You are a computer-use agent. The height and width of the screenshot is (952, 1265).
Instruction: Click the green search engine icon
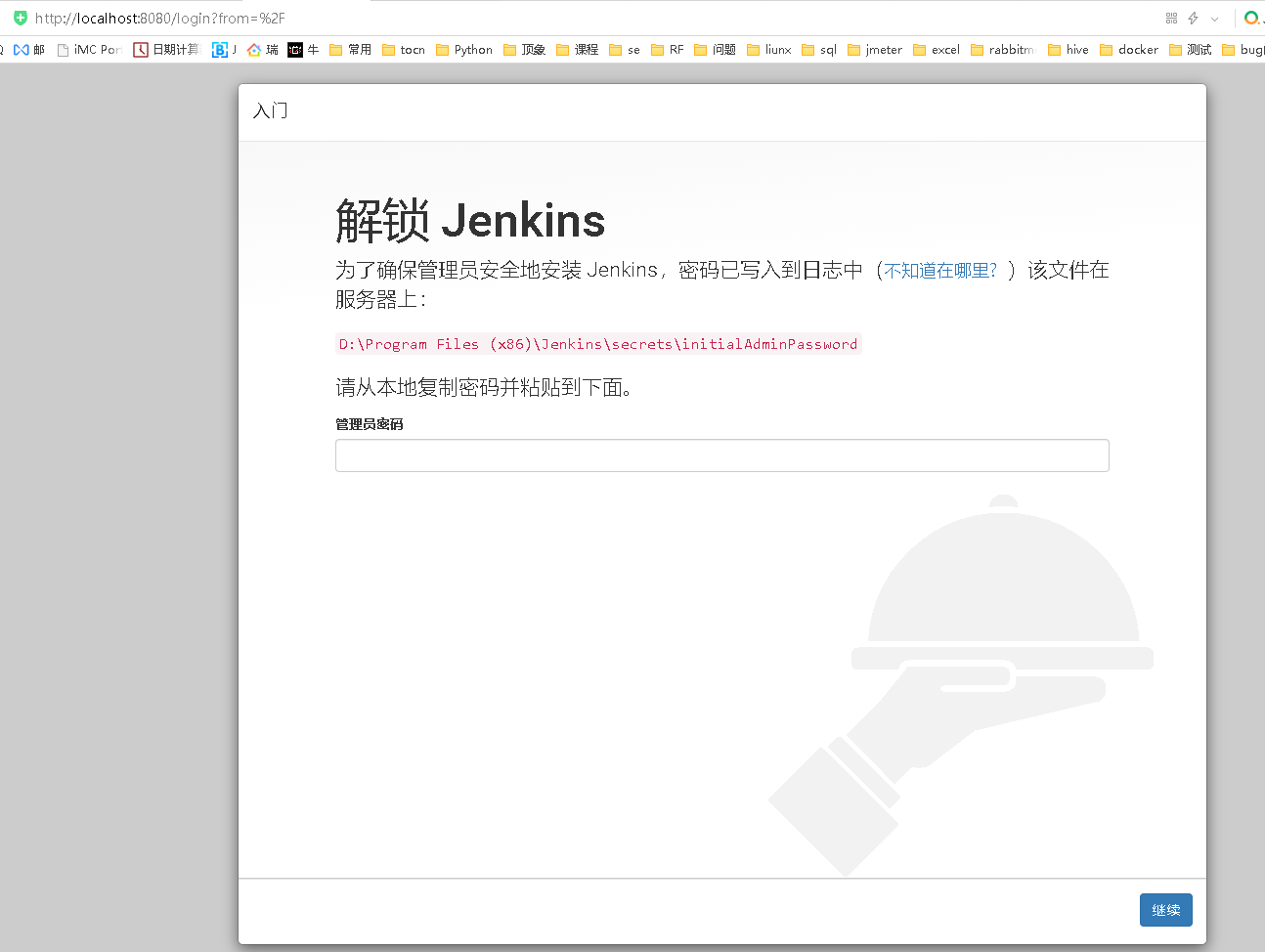tap(1250, 18)
